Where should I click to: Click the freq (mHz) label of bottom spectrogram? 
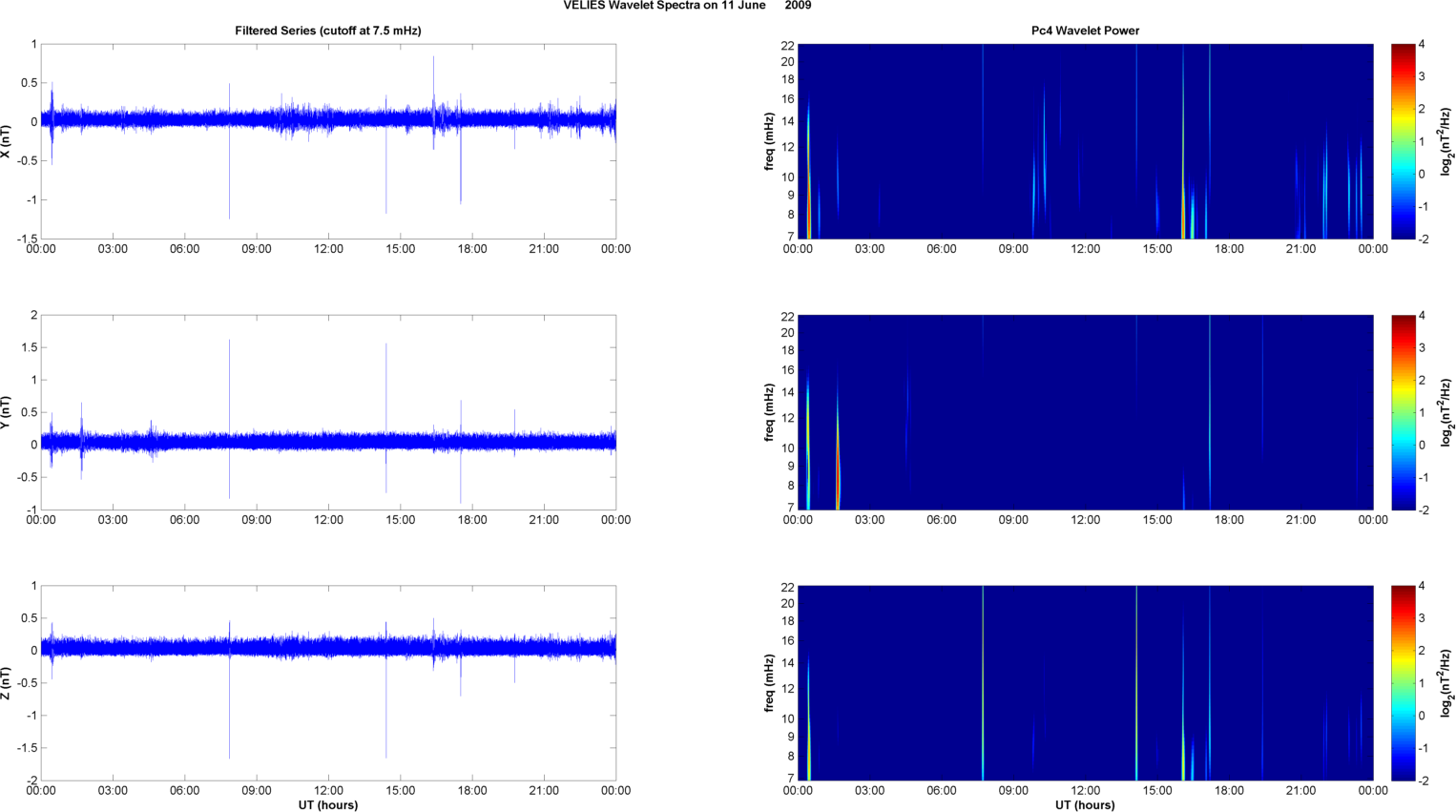tap(768, 683)
